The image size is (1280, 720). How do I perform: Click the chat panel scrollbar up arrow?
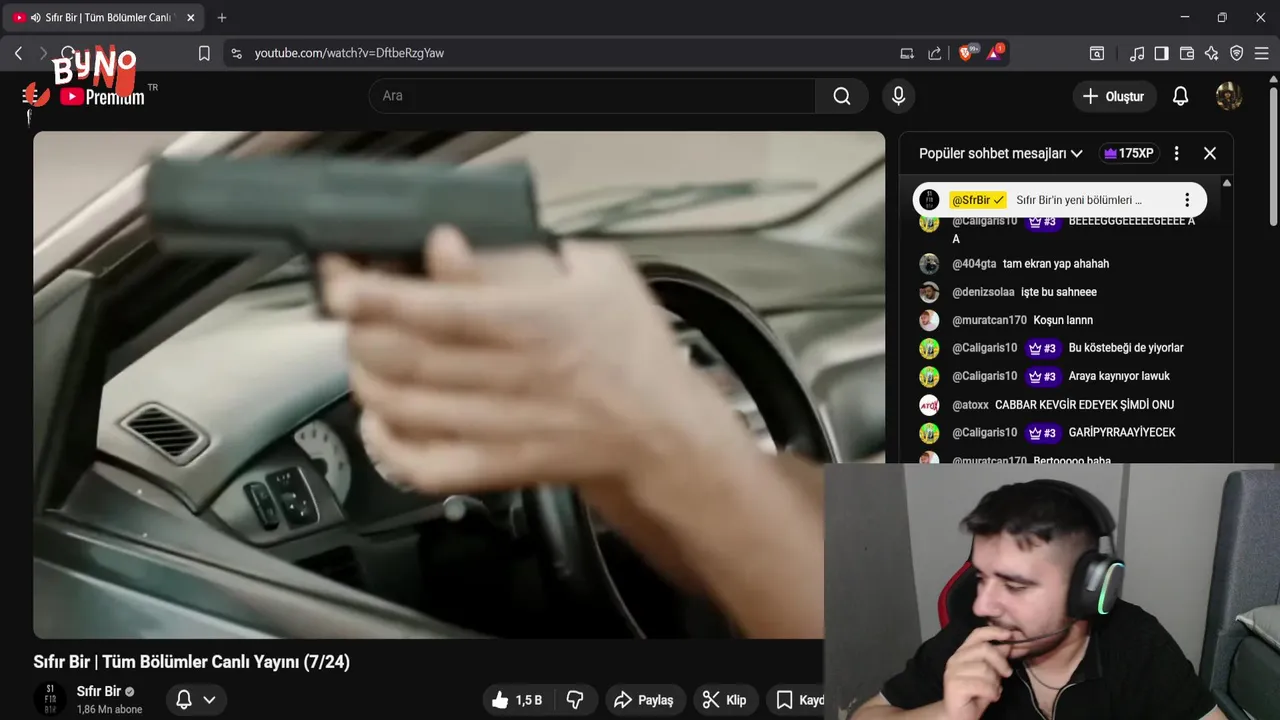pos(1227,184)
